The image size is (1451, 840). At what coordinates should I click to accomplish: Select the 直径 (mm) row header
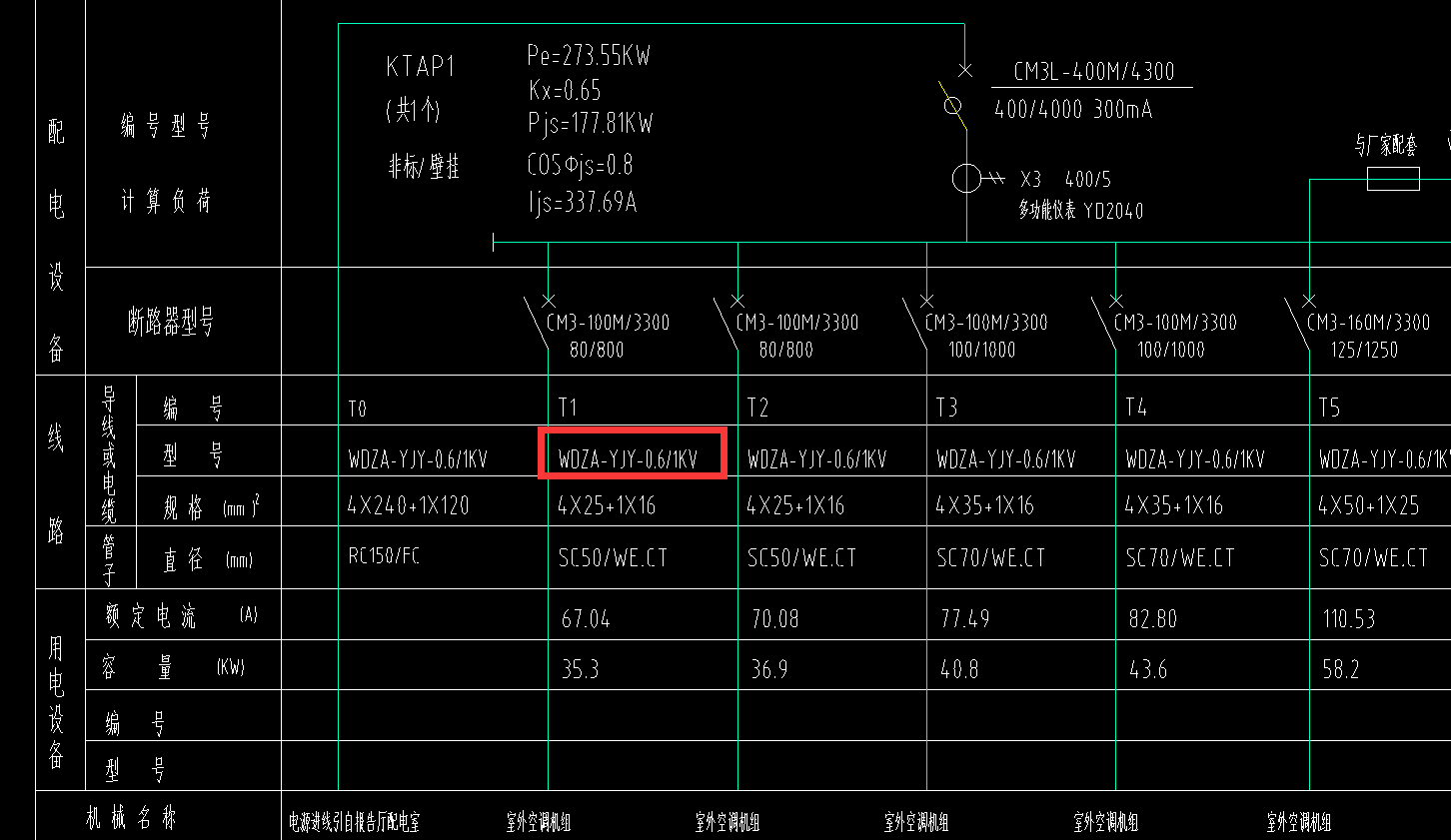point(208,559)
